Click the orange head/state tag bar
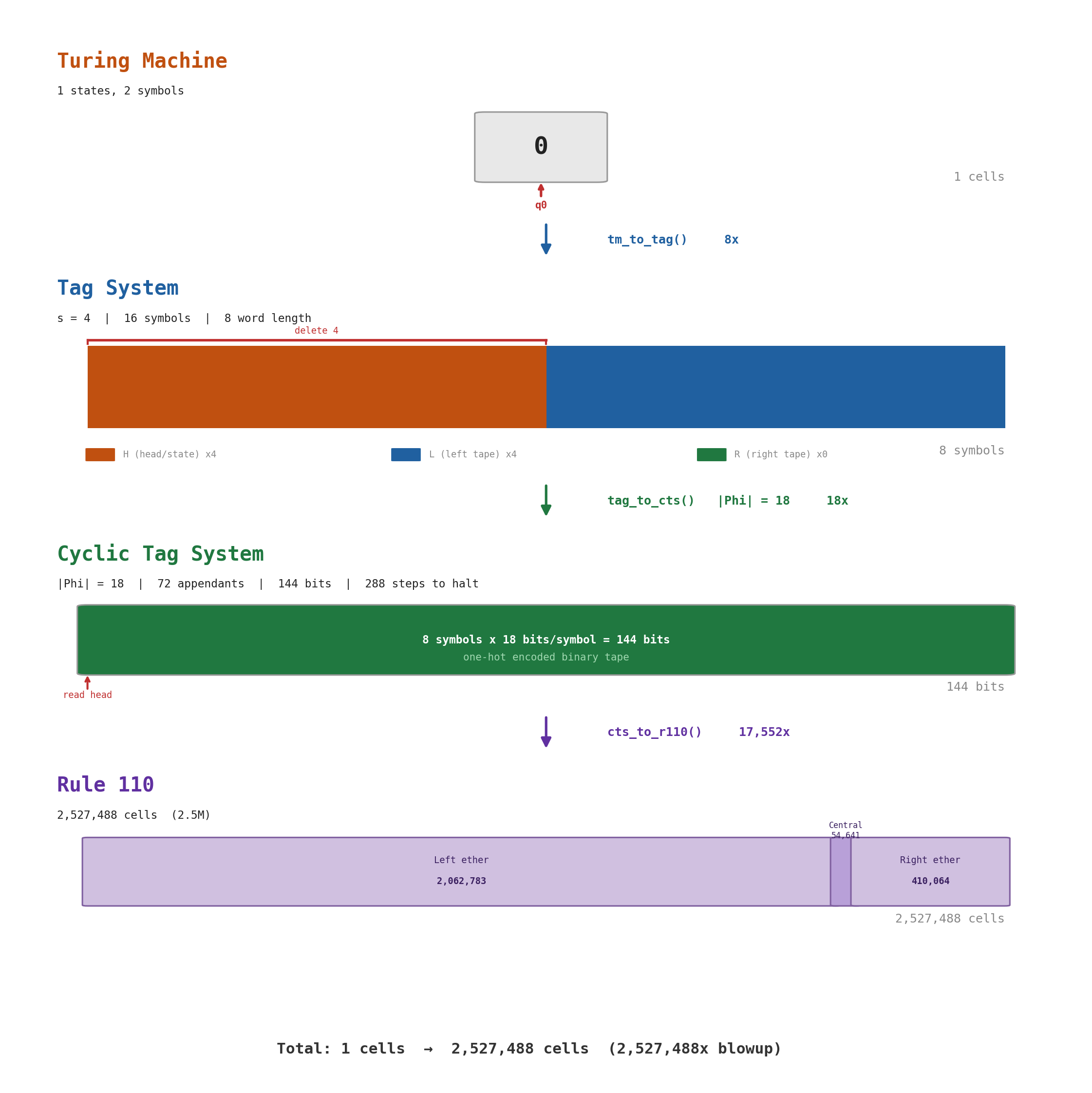Image resolution: width=1092 pixels, height=1093 pixels. coord(317,387)
